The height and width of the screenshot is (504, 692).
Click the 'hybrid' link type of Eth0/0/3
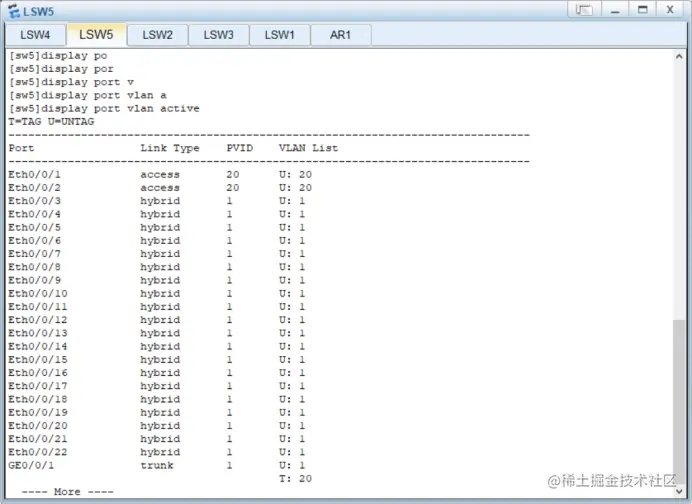(160, 201)
